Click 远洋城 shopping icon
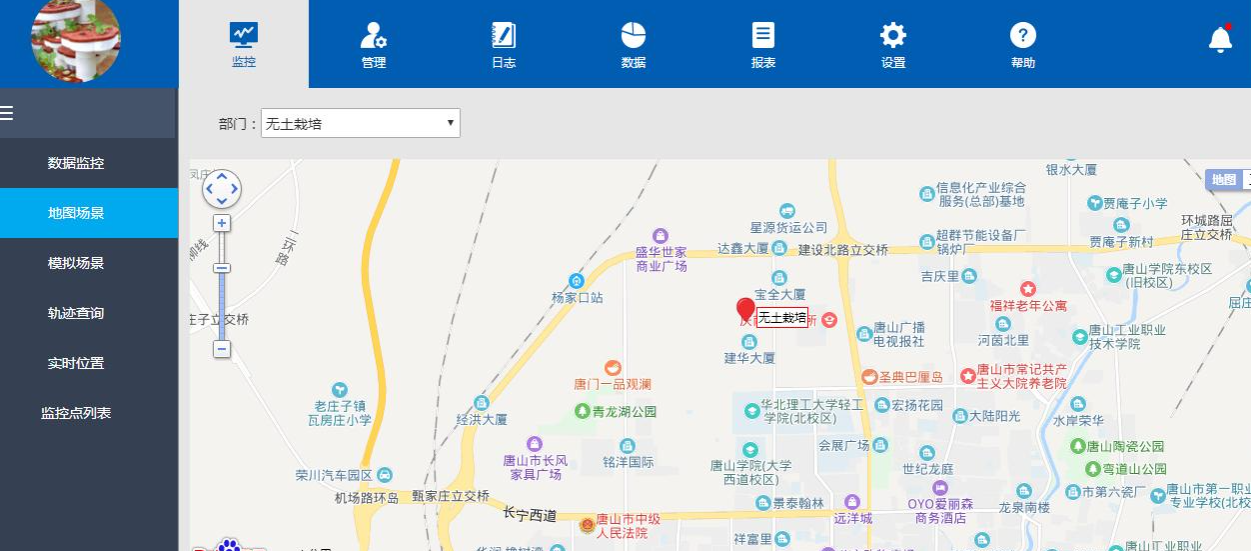This screenshot has width=1251, height=551. 851,501
